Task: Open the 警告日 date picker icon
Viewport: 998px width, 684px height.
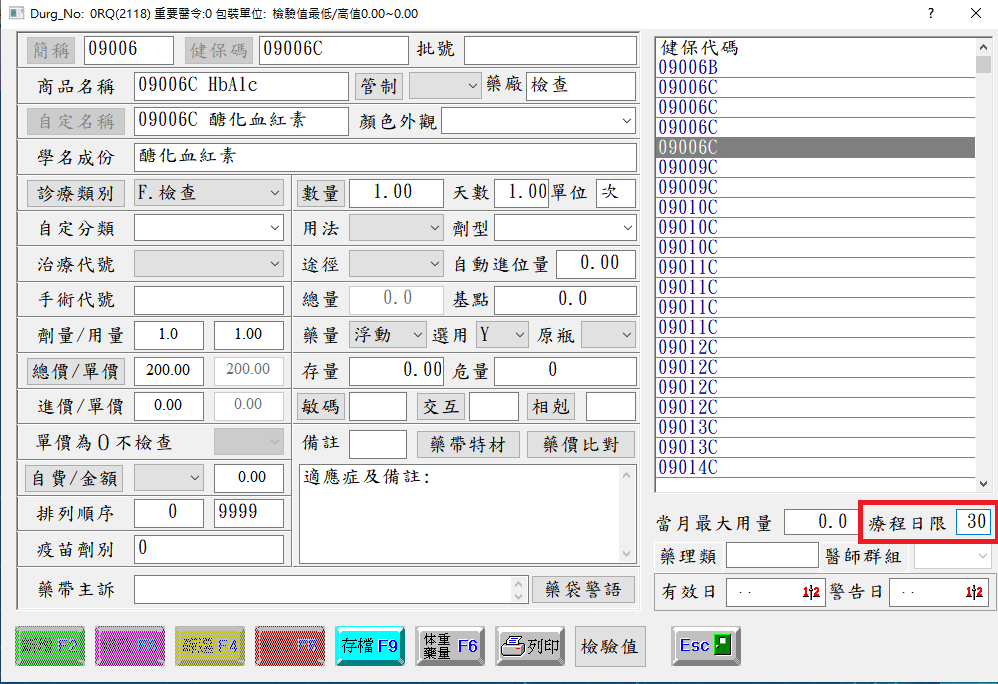Action: point(976,592)
